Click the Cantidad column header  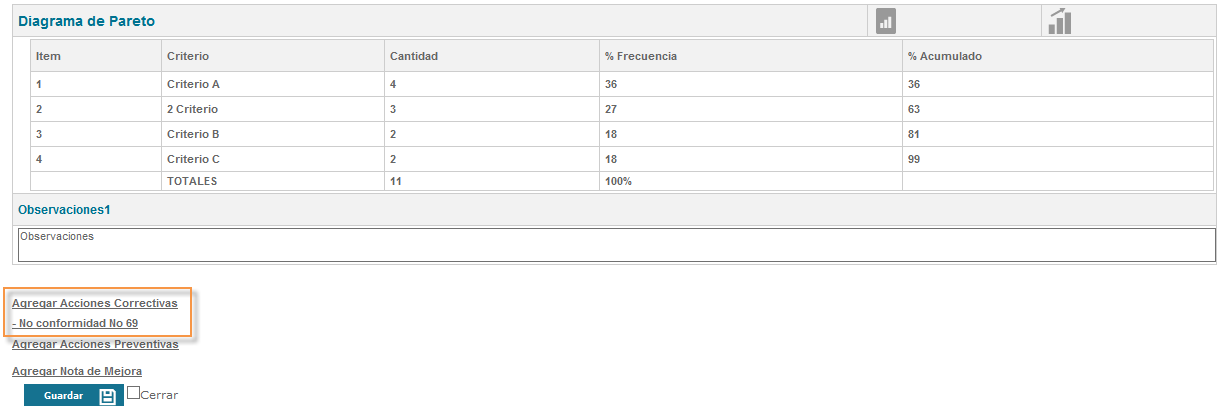[413, 56]
